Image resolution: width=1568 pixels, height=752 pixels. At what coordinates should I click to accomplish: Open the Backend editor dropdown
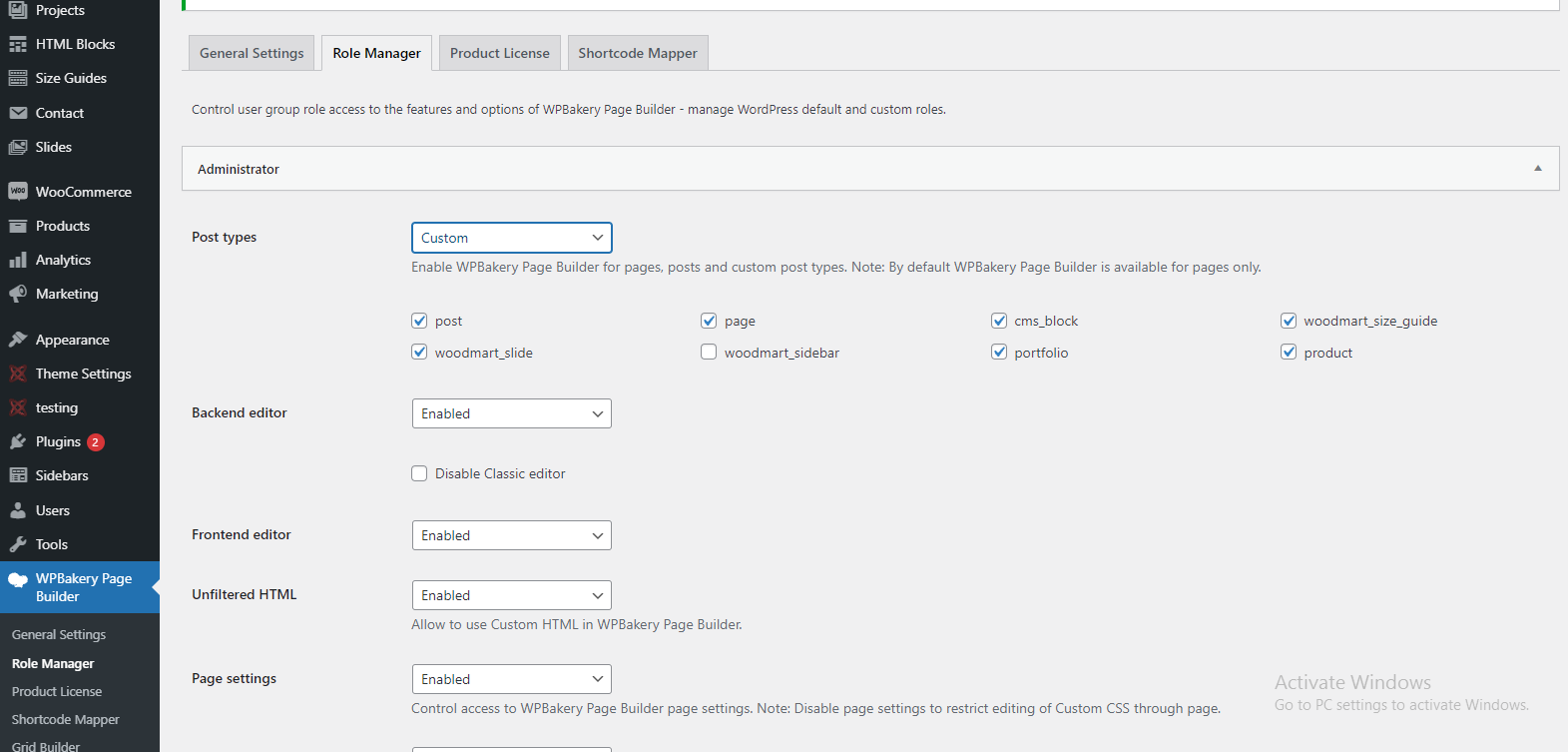click(x=511, y=413)
